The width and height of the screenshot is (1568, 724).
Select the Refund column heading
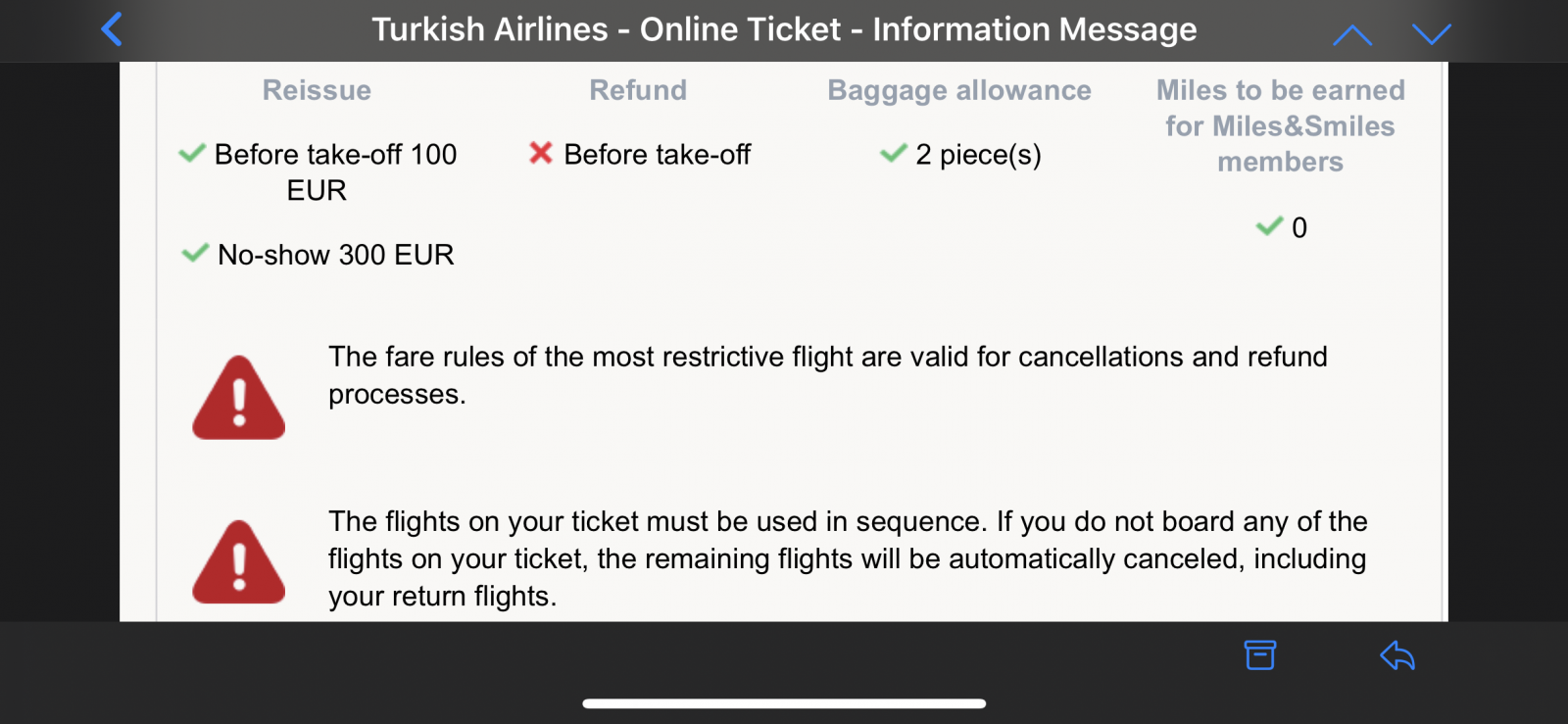click(638, 90)
